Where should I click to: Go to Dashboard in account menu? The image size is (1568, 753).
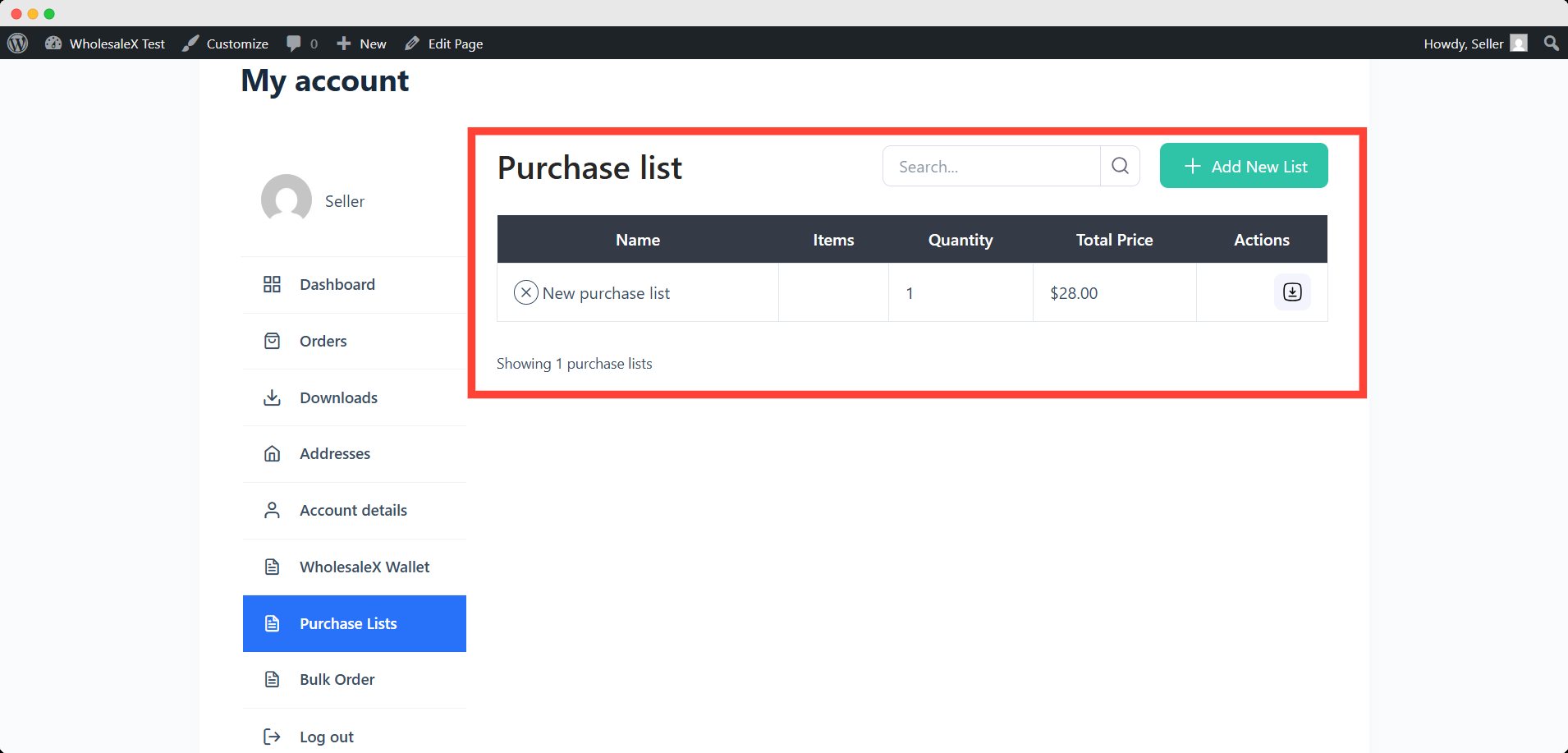(x=355, y=285)
